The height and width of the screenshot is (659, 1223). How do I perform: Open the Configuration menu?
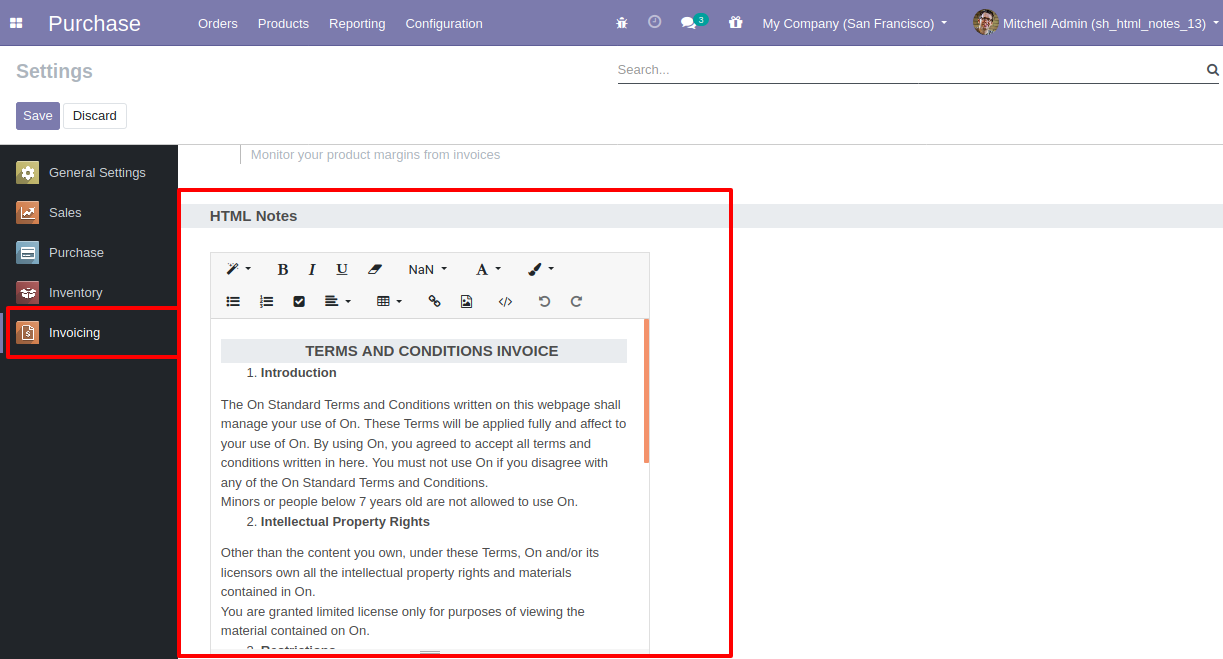coord(444,23)
